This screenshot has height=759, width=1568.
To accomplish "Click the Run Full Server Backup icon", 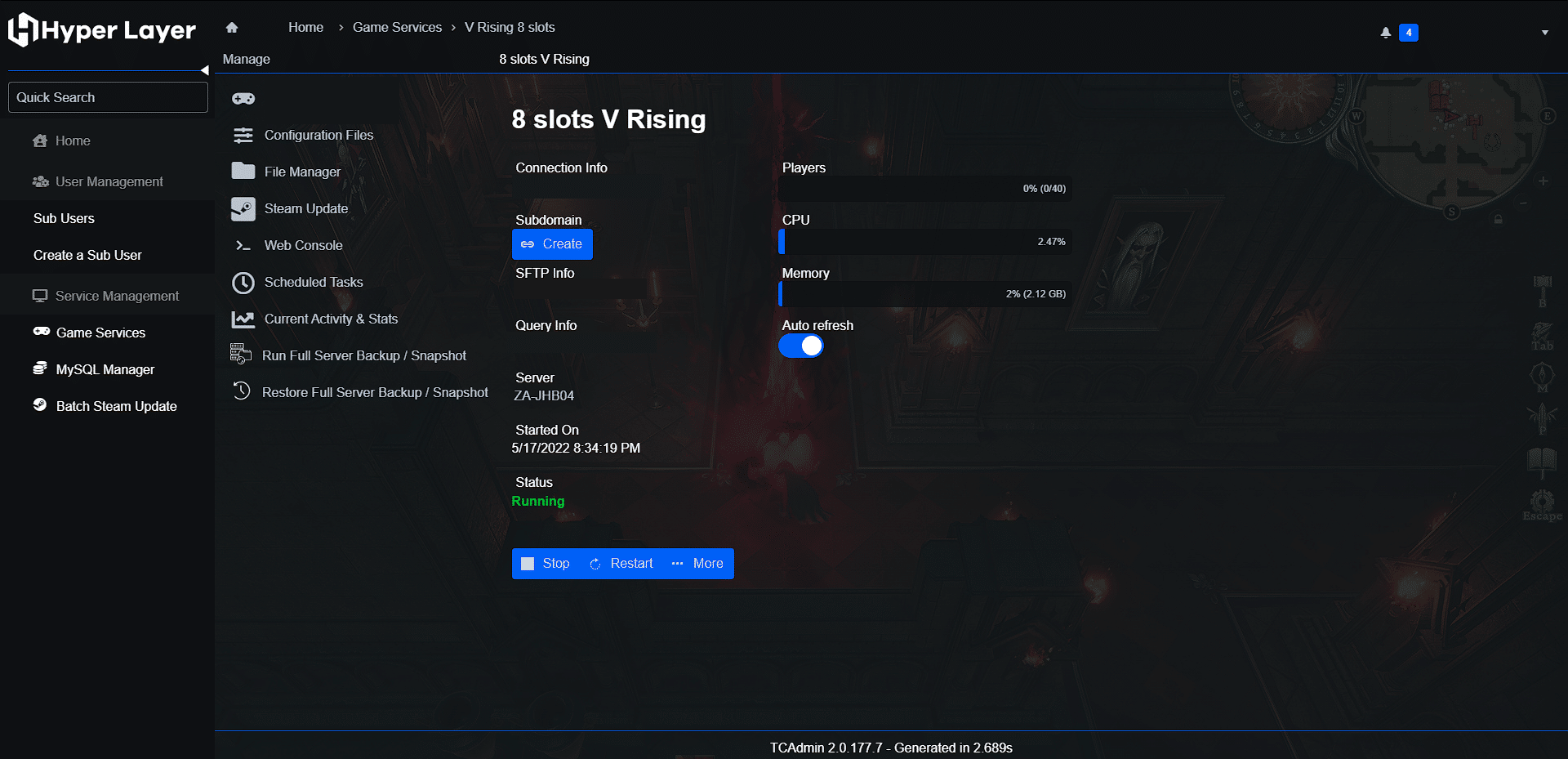I will [x=241, y=354].
